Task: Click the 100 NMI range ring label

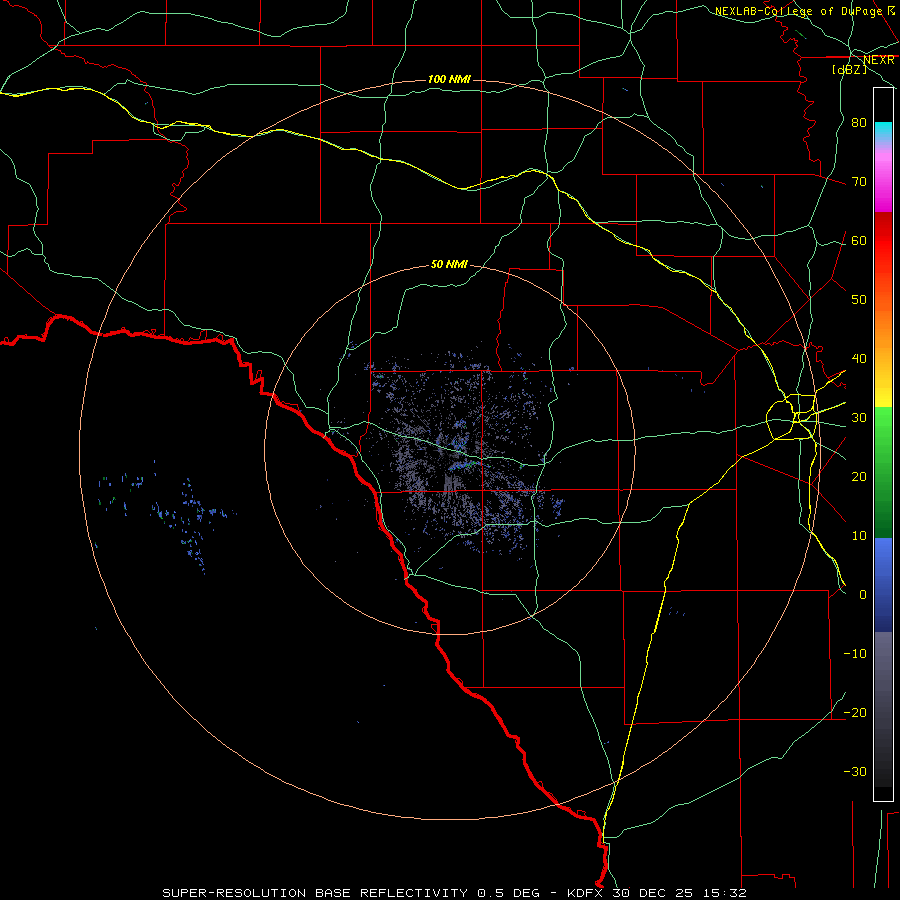Action: point(449,79)
